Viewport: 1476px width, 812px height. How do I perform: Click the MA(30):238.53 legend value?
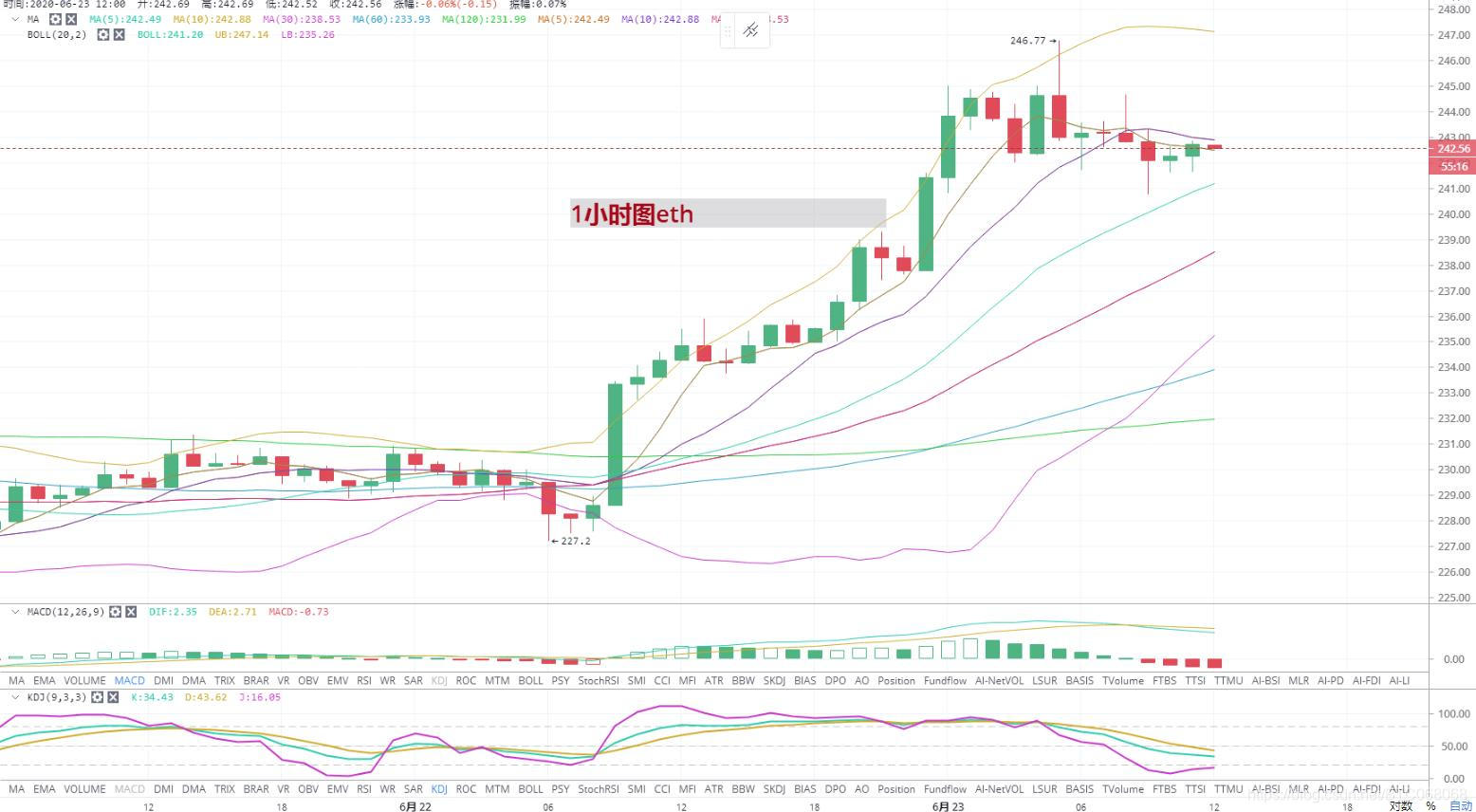(x=302, y=19)
